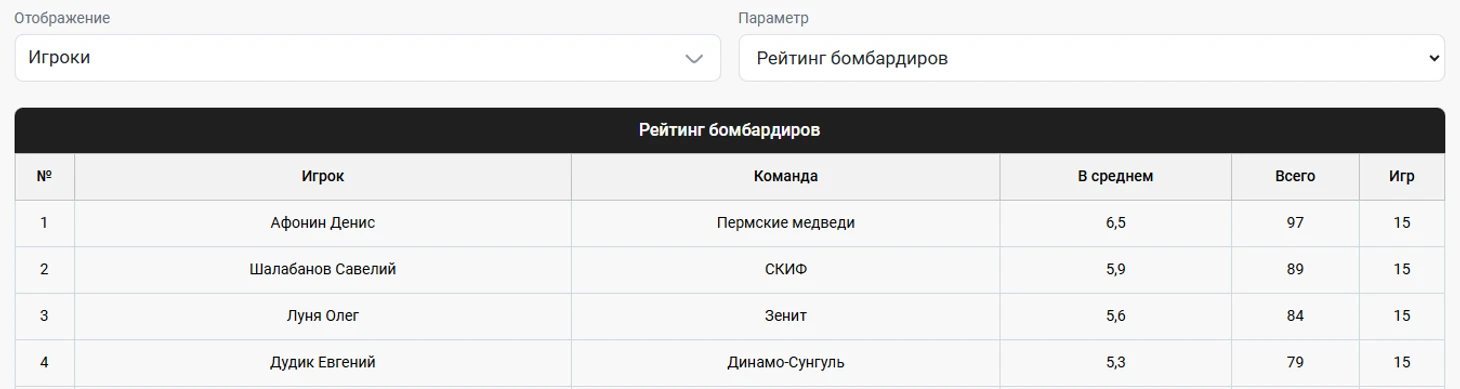Click the Игрок column header

[323, 176]
